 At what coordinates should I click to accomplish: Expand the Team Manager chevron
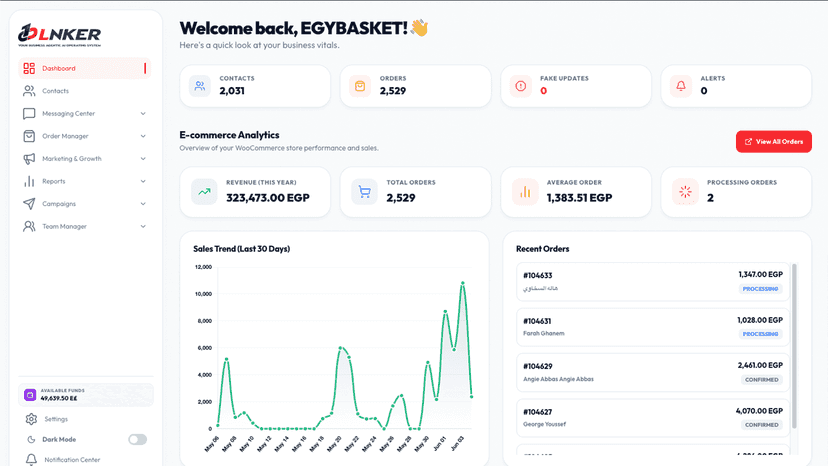tap(143, 227)
